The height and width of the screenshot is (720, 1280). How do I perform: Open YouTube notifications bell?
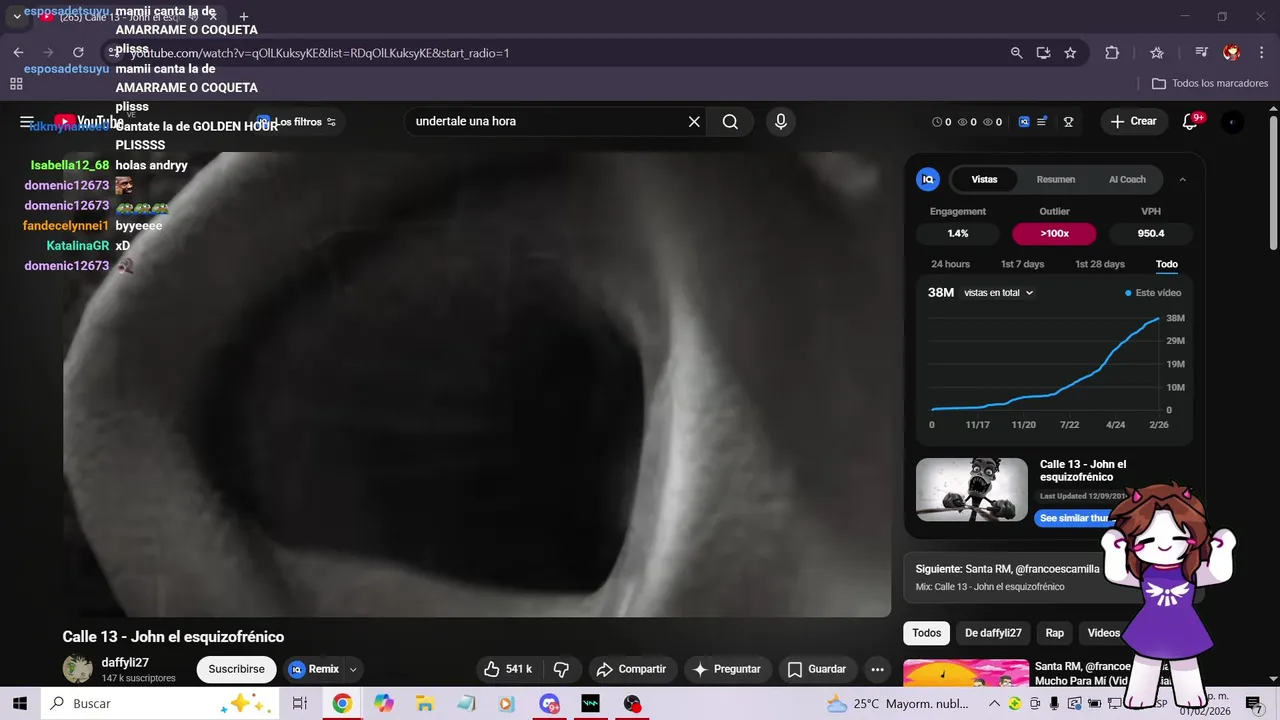click(1190, 122)
